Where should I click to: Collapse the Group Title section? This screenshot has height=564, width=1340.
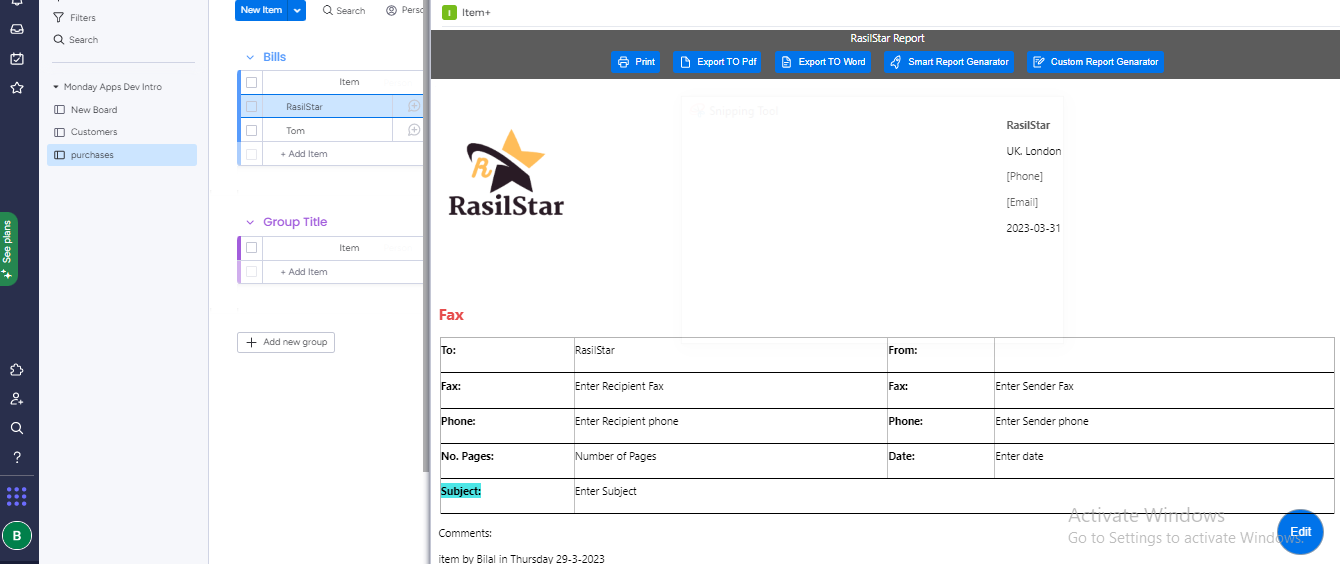coord(250,223)
